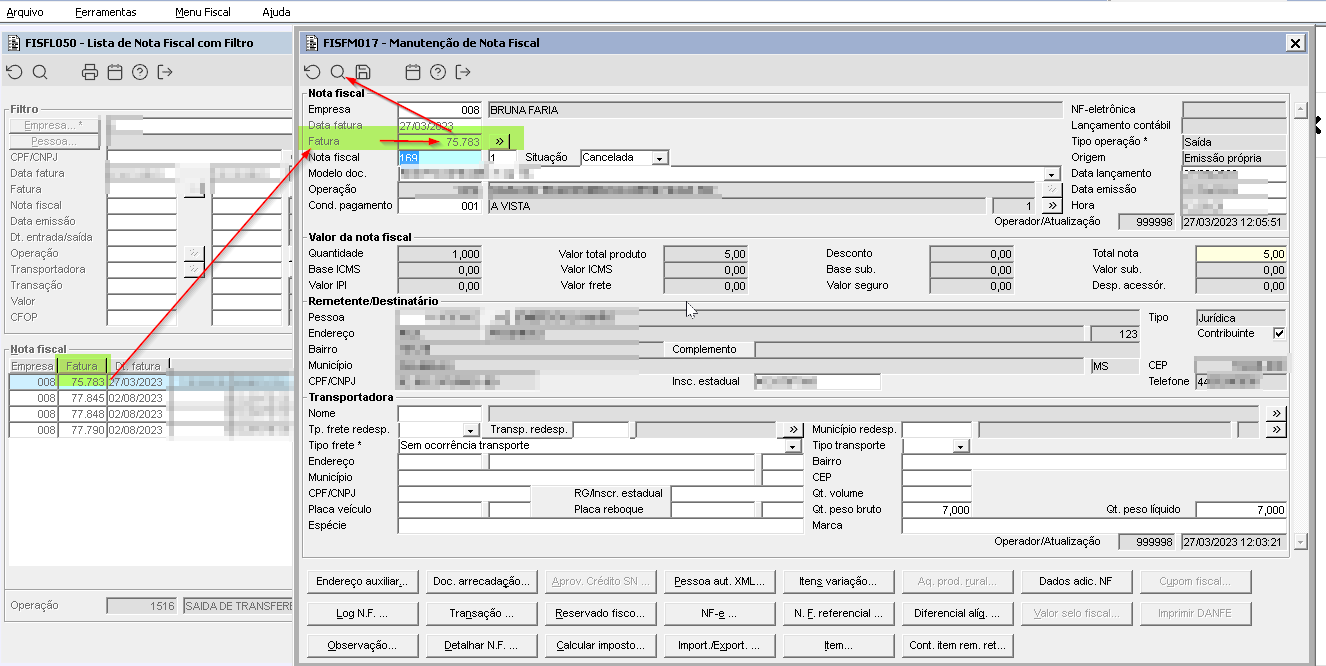Viewport: 1326px width, 666px height.
Task: Click save diskette icon in FISFM017 toolbar
Action: point(363,72)
